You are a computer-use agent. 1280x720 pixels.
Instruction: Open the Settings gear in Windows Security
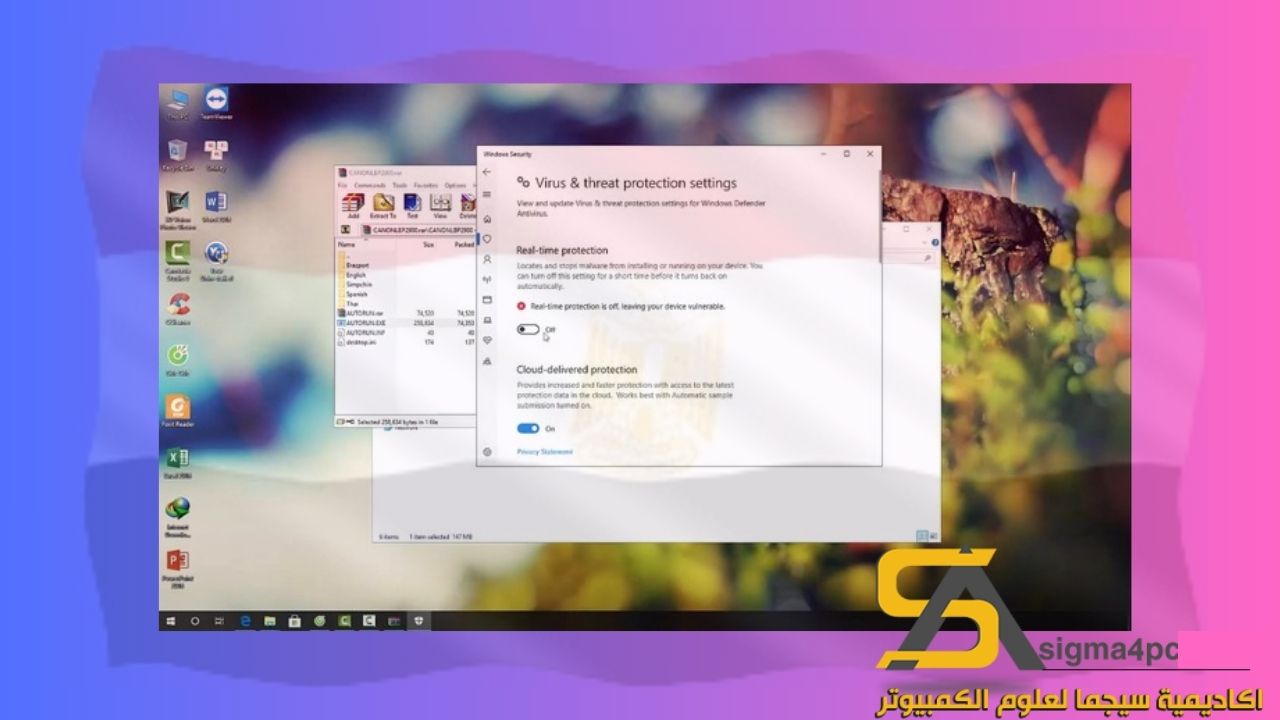[487, 452]
